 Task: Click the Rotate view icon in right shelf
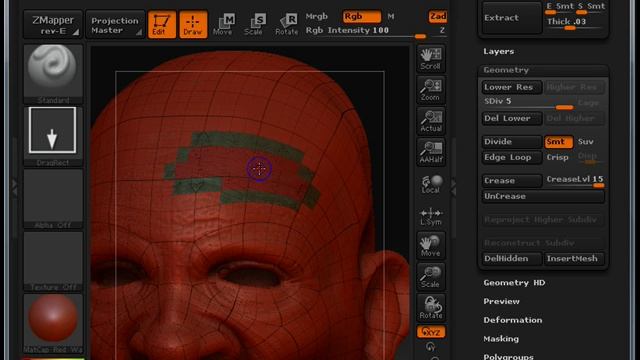pyautogui.click(x=431, y=308)
